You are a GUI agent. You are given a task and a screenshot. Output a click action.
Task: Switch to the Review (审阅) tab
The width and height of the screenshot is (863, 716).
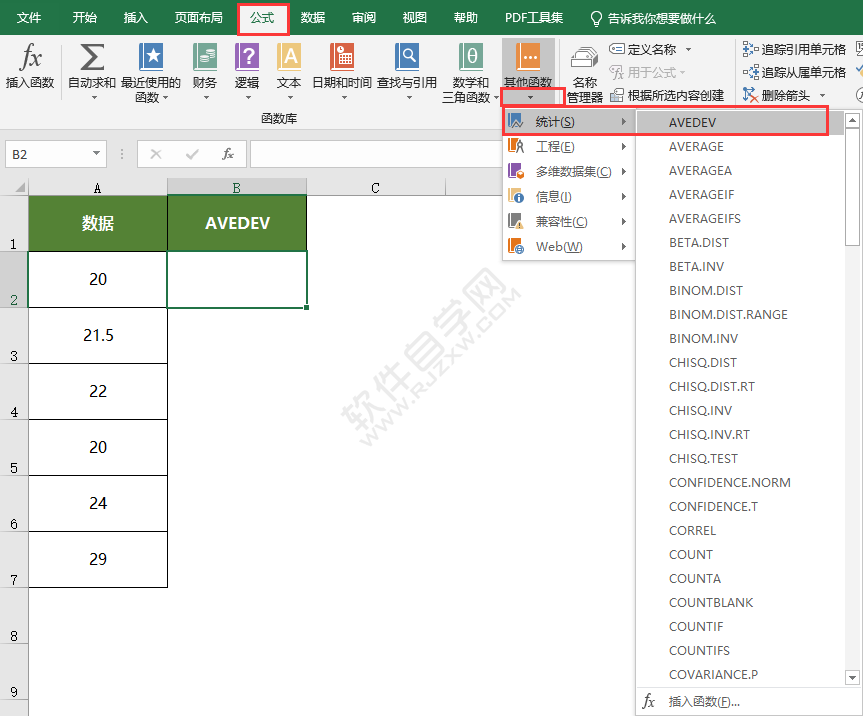tap(364, 18)
